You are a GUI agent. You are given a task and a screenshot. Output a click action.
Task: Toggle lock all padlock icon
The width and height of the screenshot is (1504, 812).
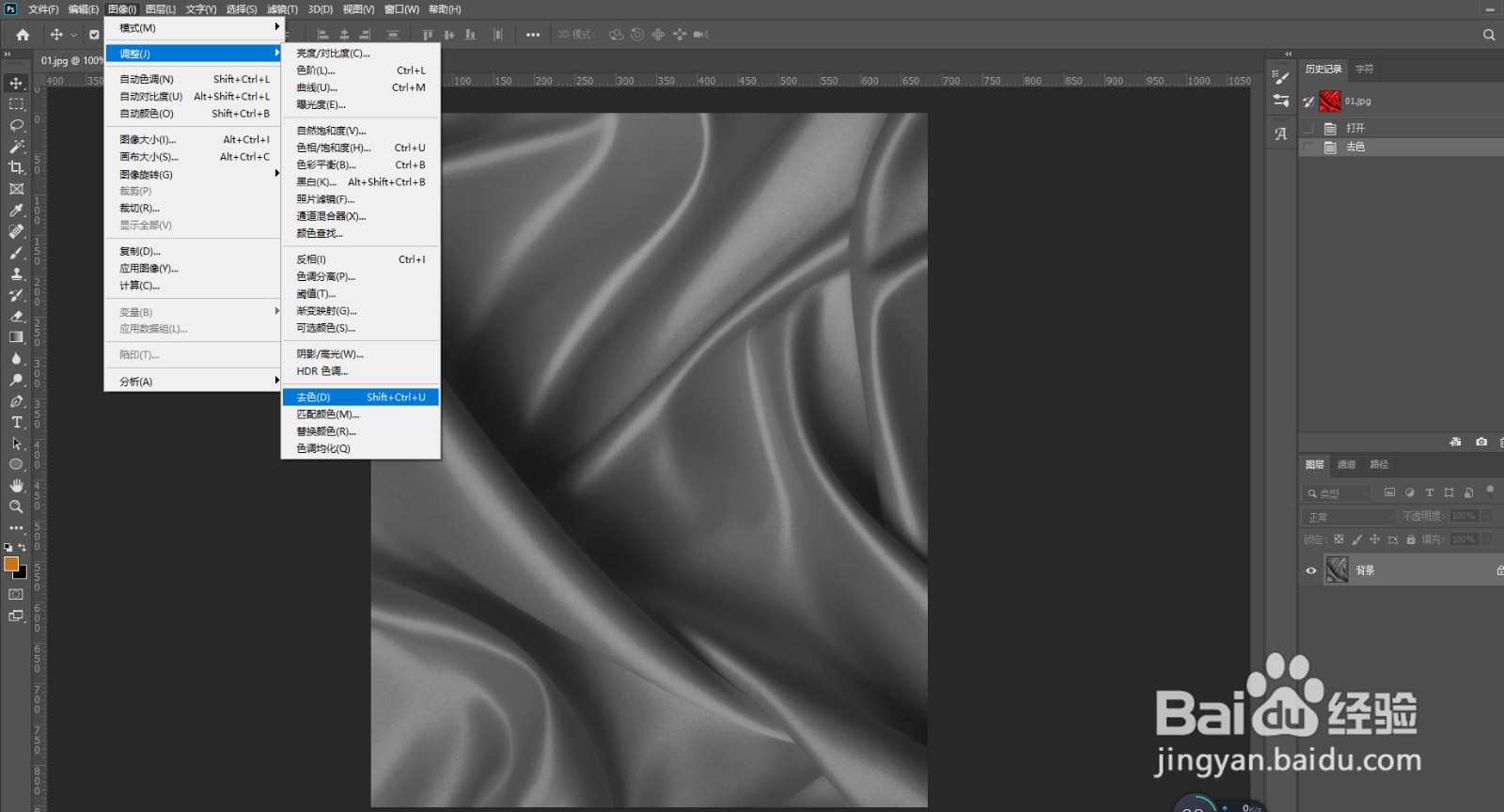pos(1410,539)
